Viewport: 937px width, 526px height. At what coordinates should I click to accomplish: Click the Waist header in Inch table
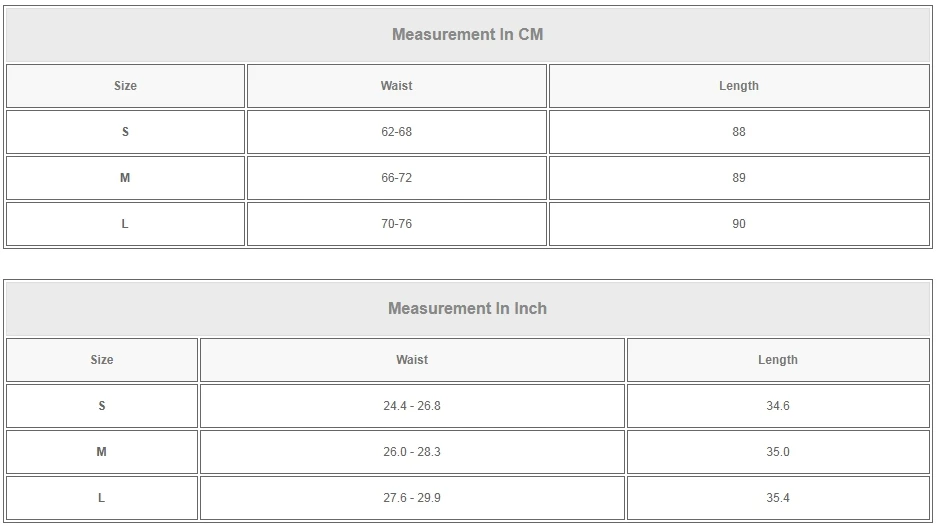411,360
